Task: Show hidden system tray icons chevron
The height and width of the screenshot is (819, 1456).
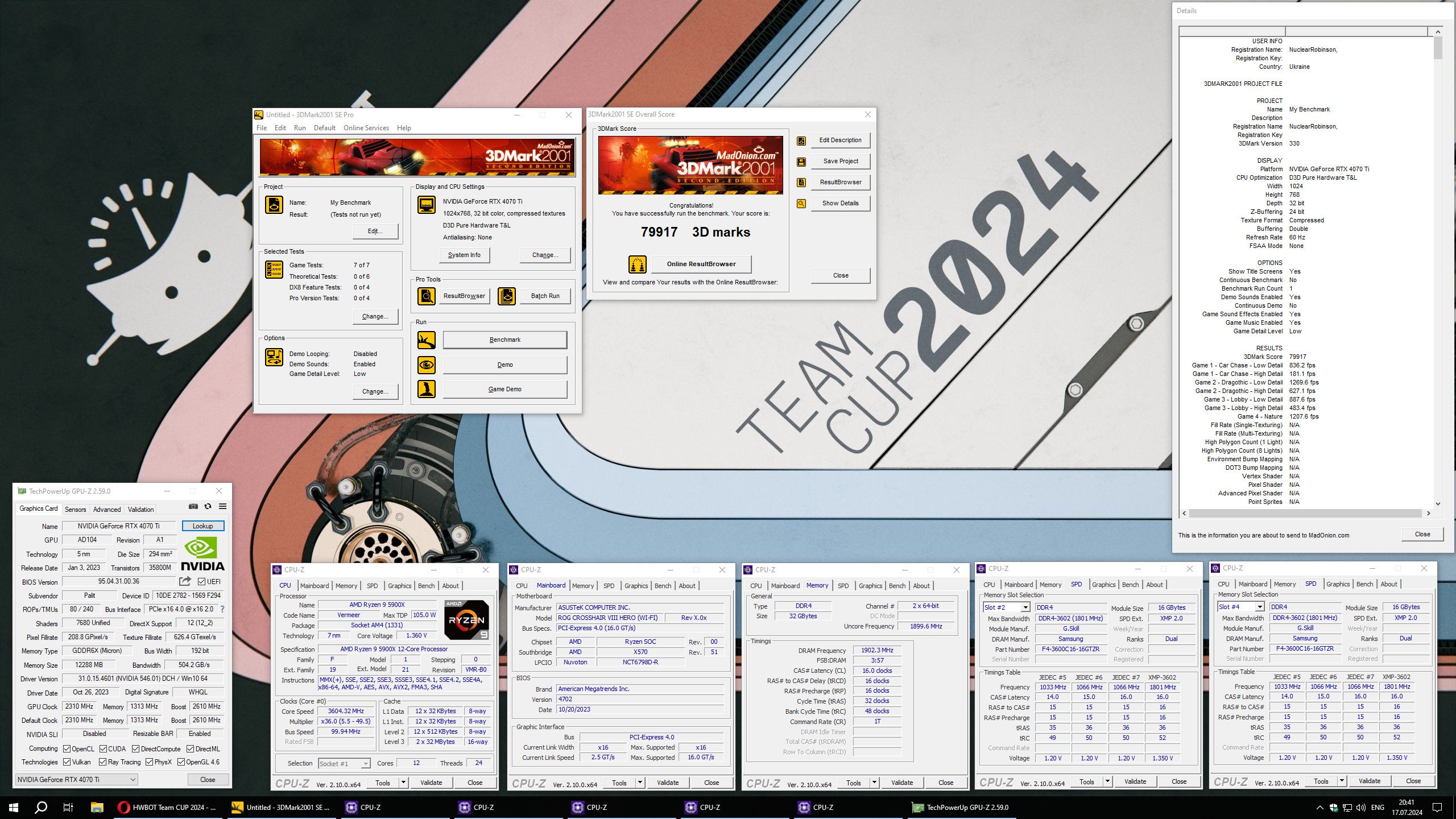Action: [x=1319, y=808]
